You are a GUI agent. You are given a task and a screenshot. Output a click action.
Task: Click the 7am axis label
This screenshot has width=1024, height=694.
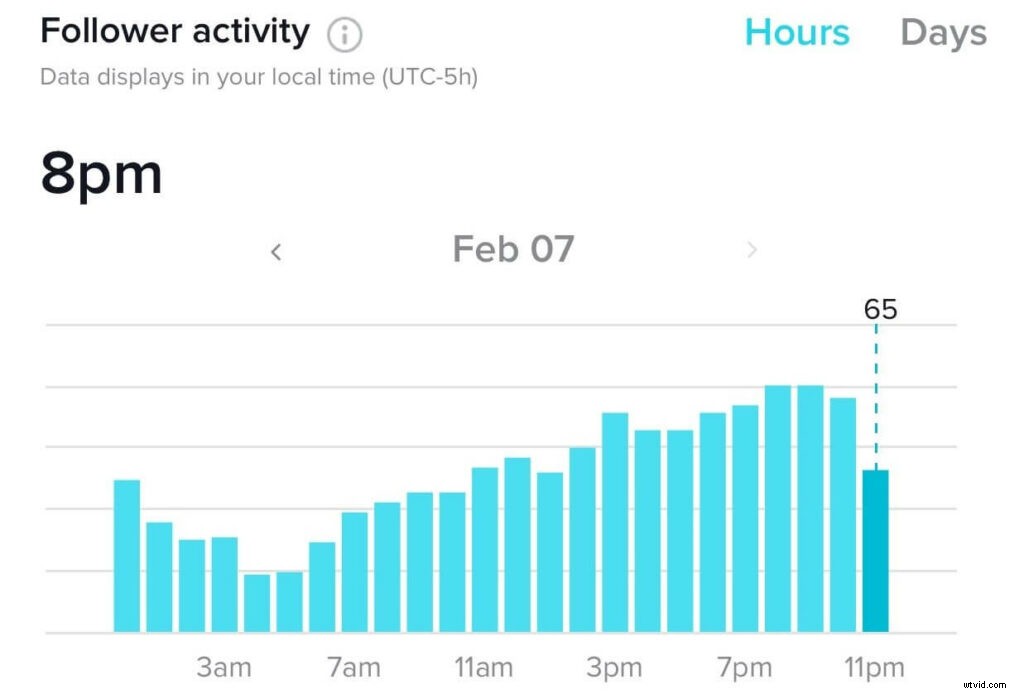point(355,666)
